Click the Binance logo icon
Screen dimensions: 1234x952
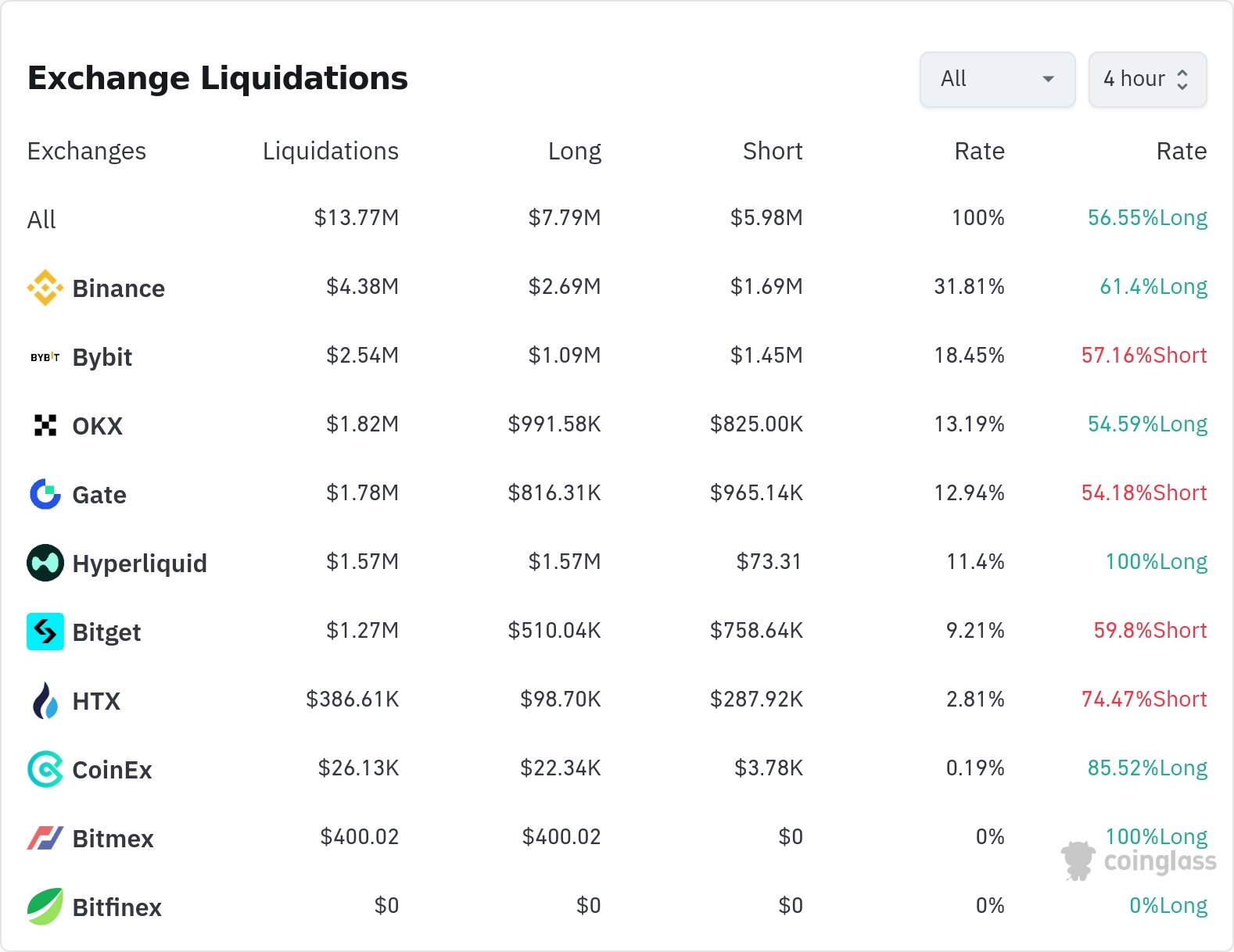click(45, 288)
